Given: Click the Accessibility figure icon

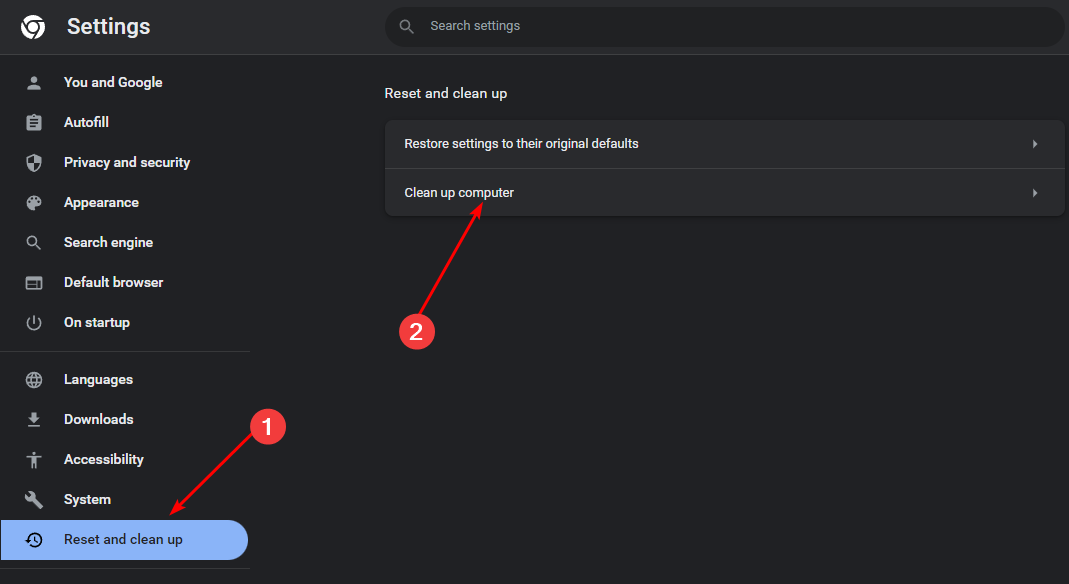Looking at the screenshot, I should coord(34,460).
